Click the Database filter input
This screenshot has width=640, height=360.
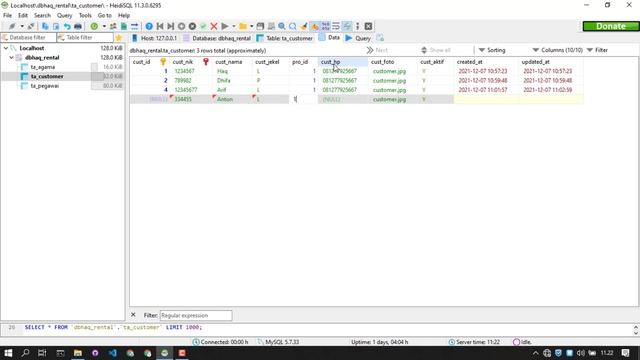(x=28, y=38)
